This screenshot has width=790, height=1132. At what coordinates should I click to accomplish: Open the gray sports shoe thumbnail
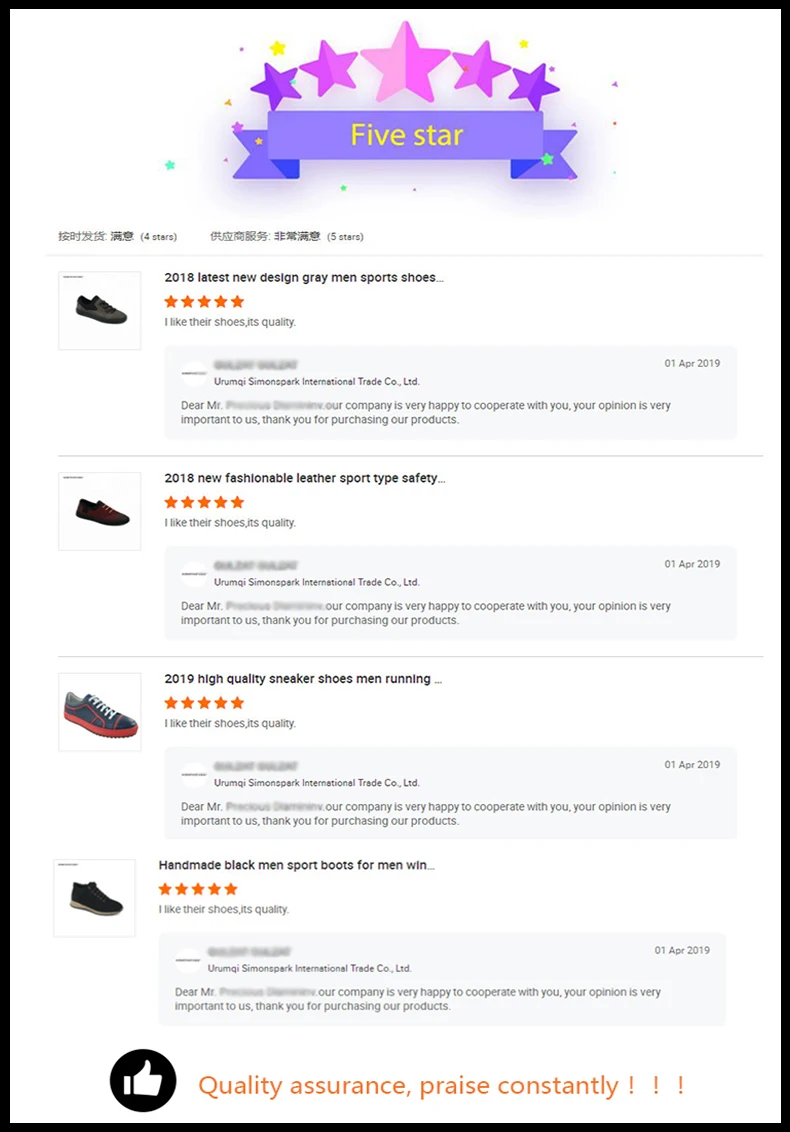(x=100, y=310)
